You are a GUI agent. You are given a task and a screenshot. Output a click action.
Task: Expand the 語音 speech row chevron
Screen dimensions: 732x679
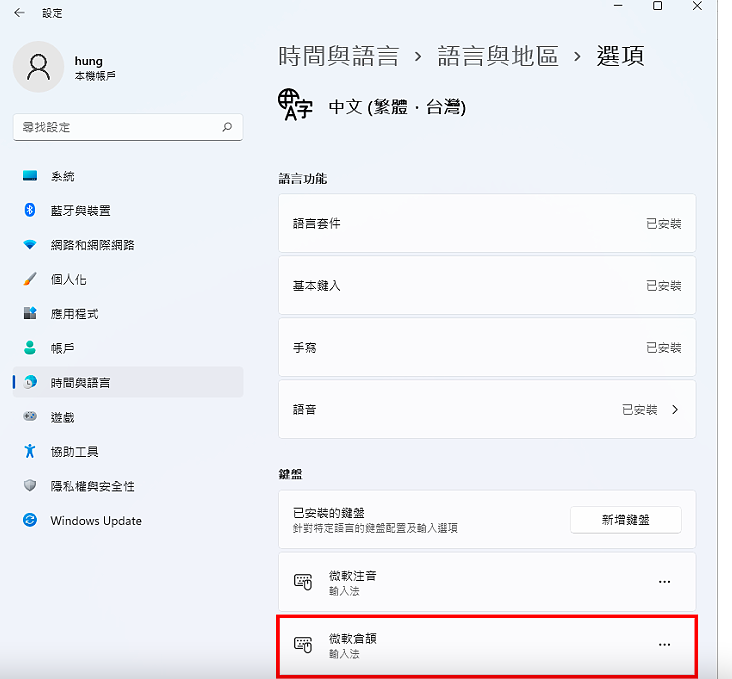675,410
